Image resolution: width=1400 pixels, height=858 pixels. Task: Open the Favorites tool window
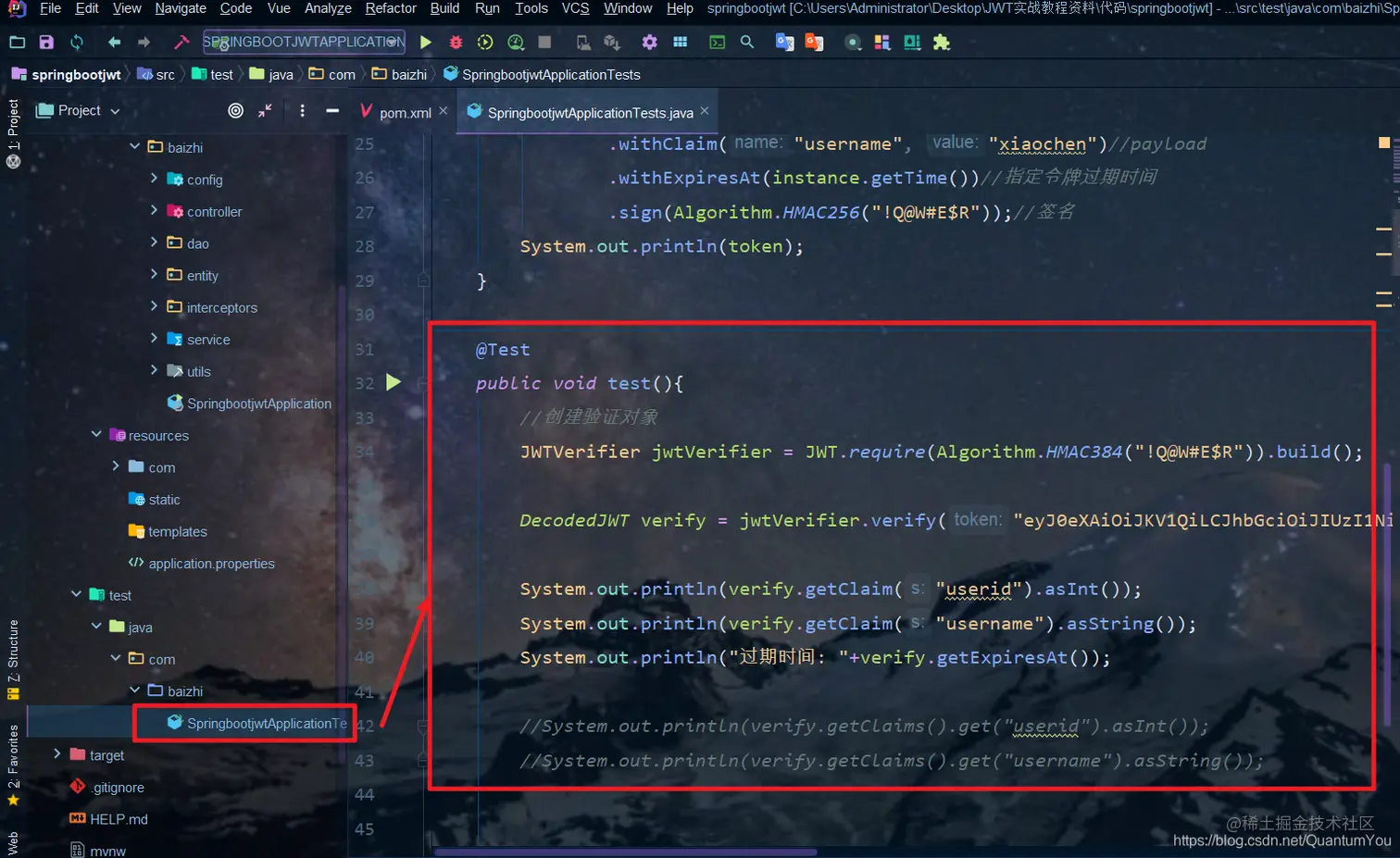point(13,765)
